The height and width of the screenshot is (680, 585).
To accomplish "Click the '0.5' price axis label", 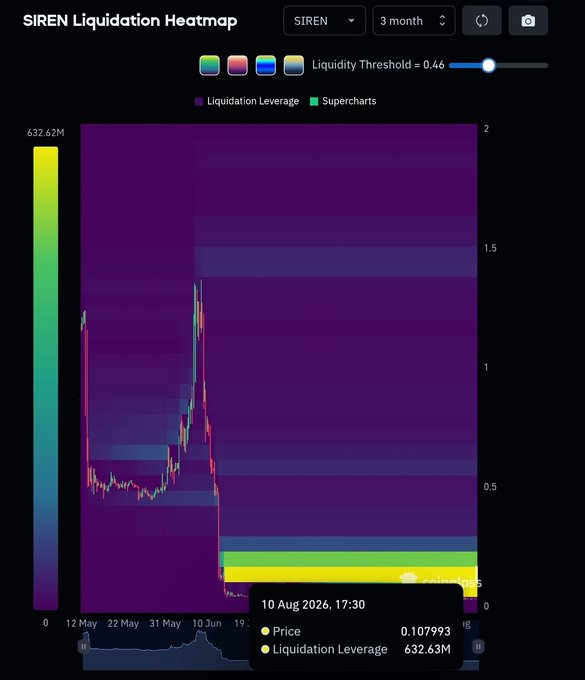I will pyautogui.click(x=490, y=487).
